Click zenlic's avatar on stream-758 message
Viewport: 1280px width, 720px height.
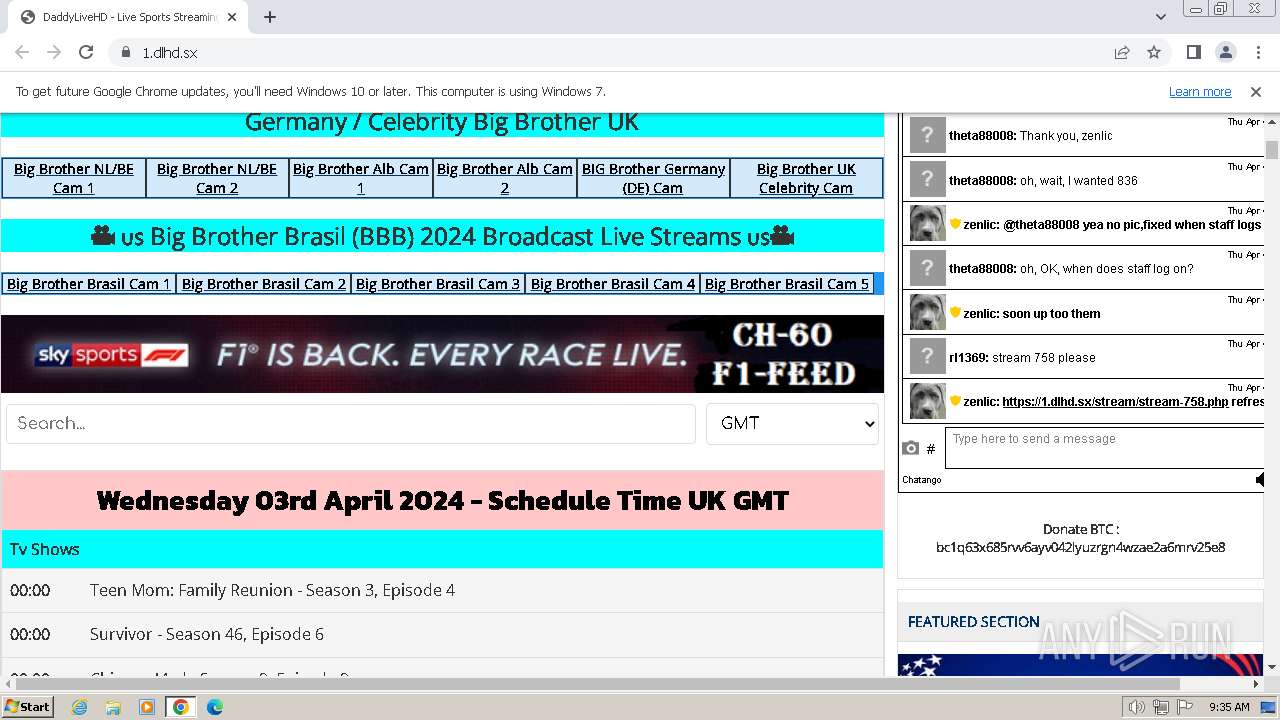pyautogui.click(x=927, y=401)
